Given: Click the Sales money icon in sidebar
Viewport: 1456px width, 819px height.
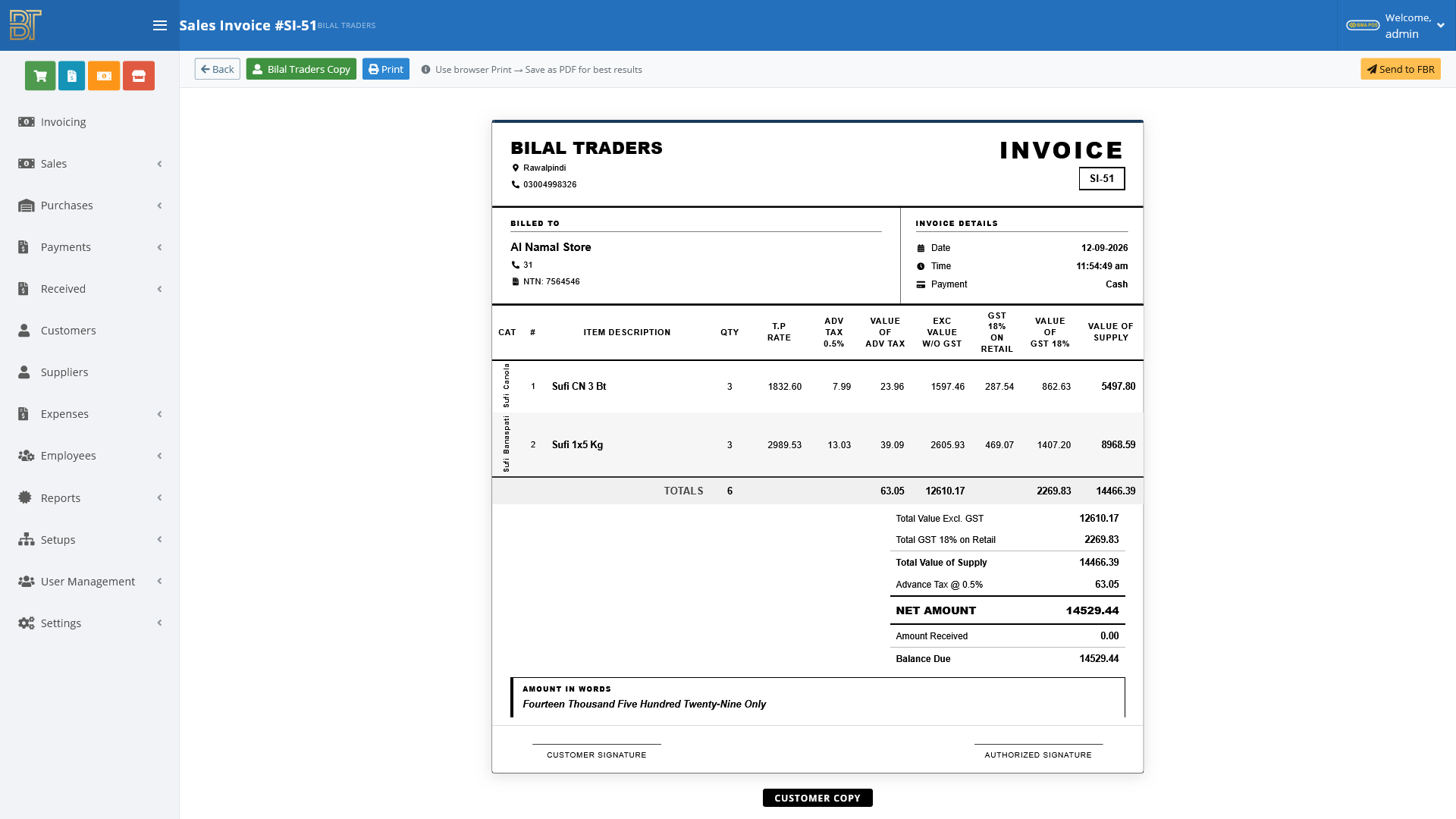Looking at the screenshot, I should (x=27, y=164).
